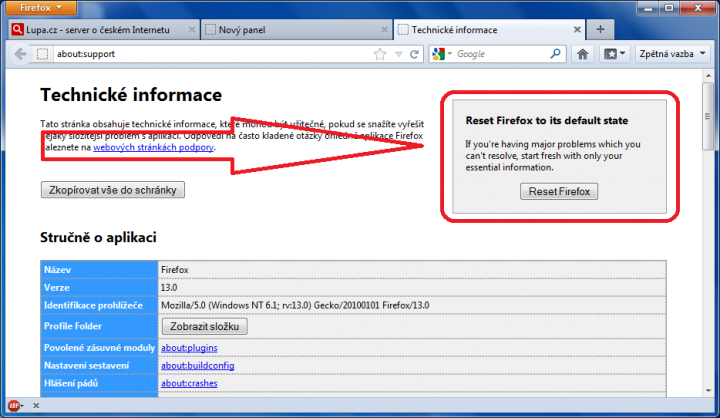Close the Lupa.cz tab
Screen dimensions: 720x418
click(x=192, y=30)
